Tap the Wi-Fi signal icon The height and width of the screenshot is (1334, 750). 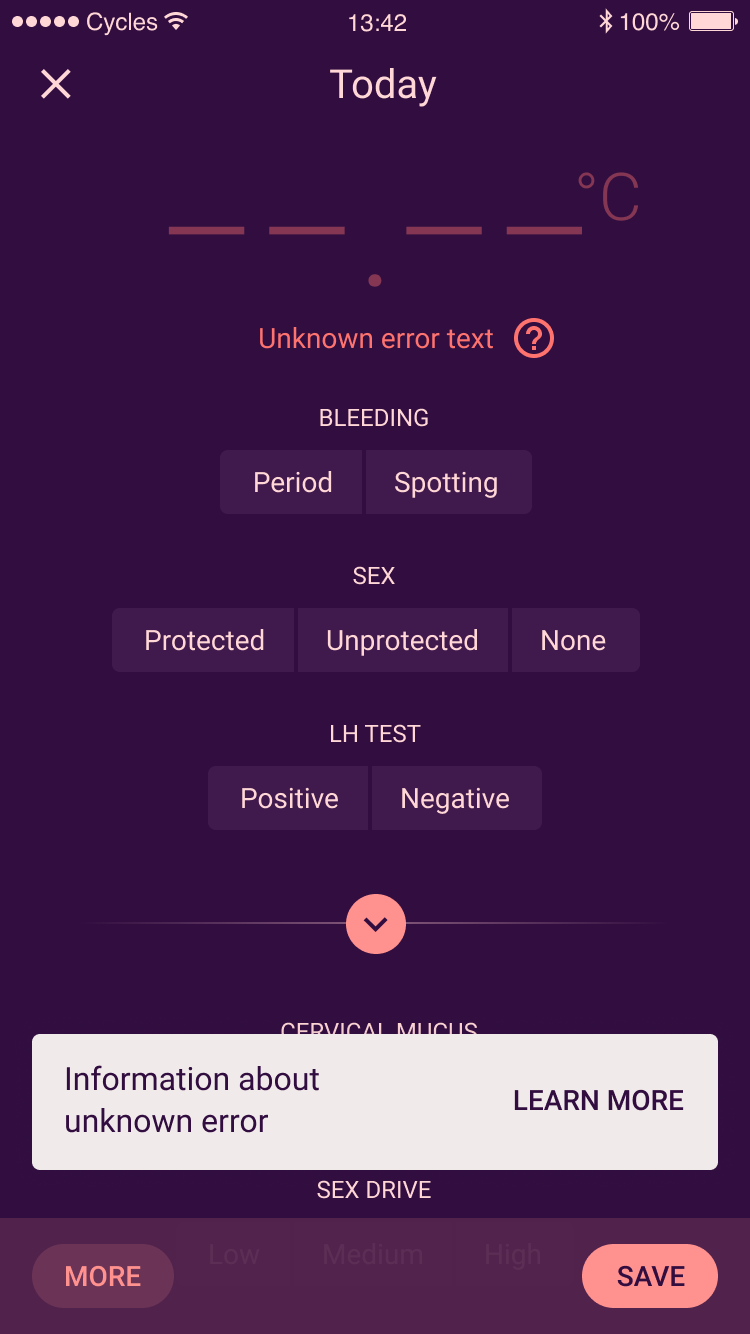(176, 21)
